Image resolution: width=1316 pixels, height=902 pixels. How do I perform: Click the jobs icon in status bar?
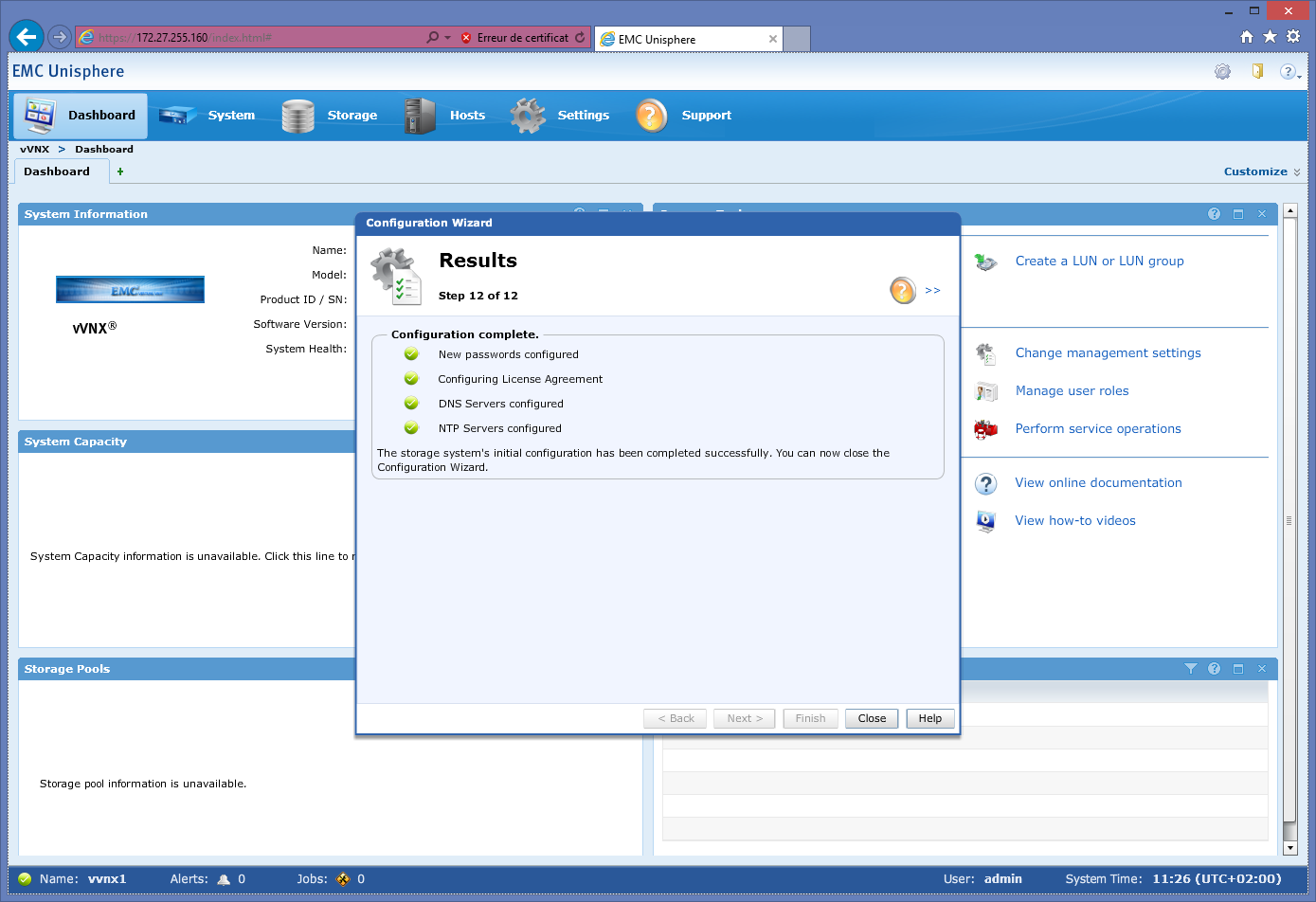coord(343,879)
